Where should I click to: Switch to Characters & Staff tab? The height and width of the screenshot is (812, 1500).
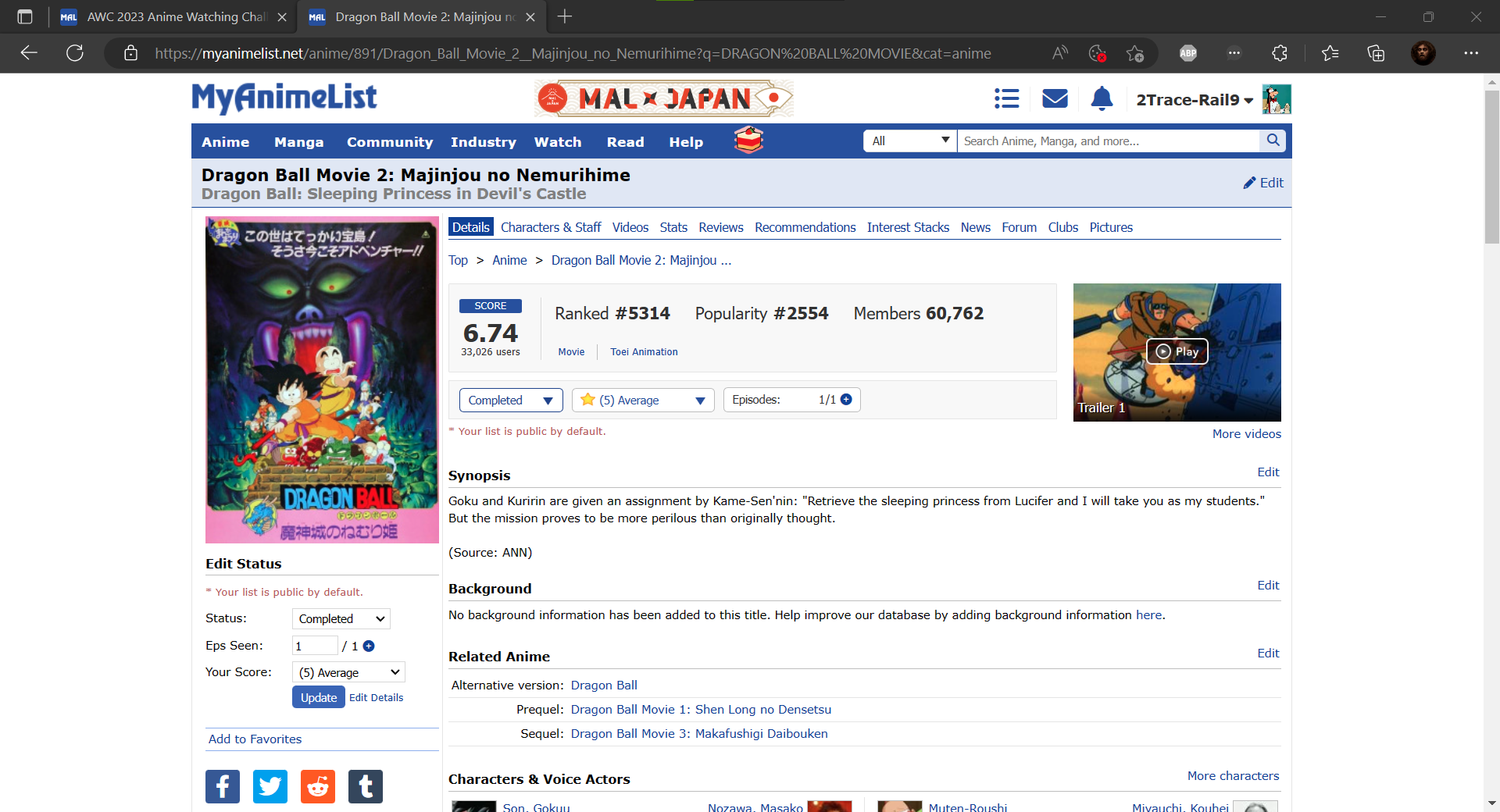point(551,227)
